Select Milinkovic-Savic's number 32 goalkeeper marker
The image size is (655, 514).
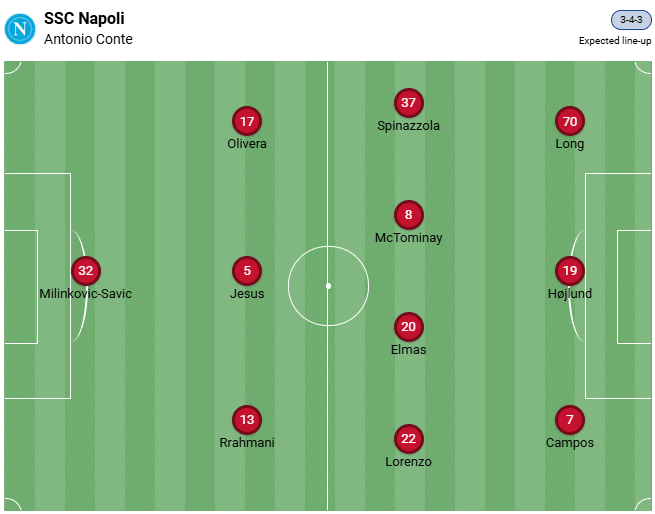tap(86, 271)
